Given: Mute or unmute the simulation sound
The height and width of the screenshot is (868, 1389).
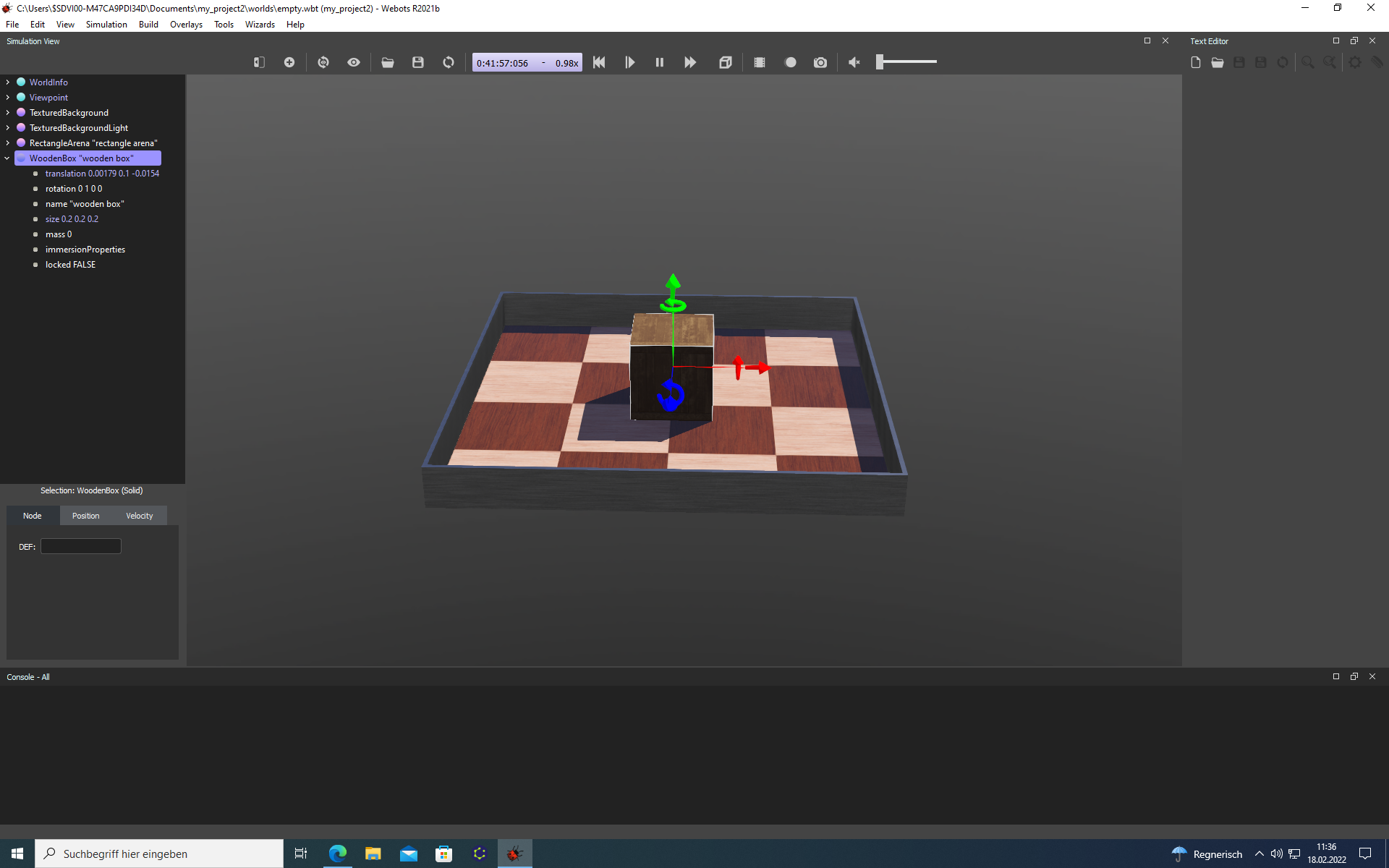Looking at the screenshot, I should click(854, 63).
